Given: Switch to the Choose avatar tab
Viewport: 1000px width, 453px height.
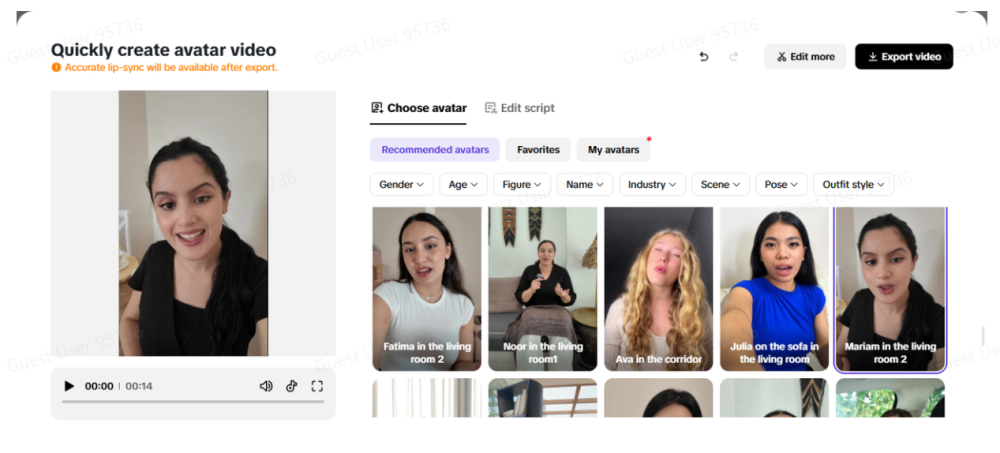Looking at the screenshot, I should coord(418,108).
